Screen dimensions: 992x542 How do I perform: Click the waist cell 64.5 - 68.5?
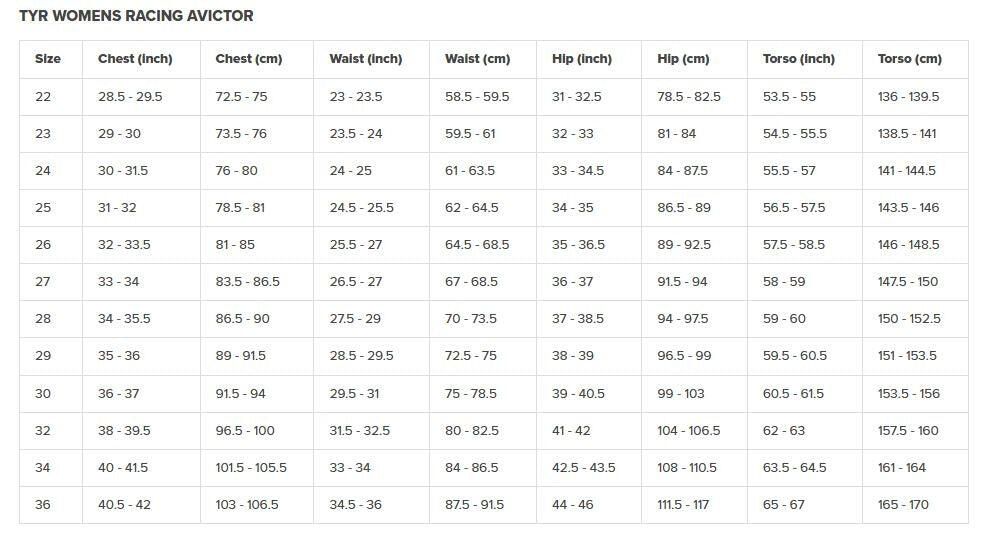pyautogui.click(x=477, y=245)
